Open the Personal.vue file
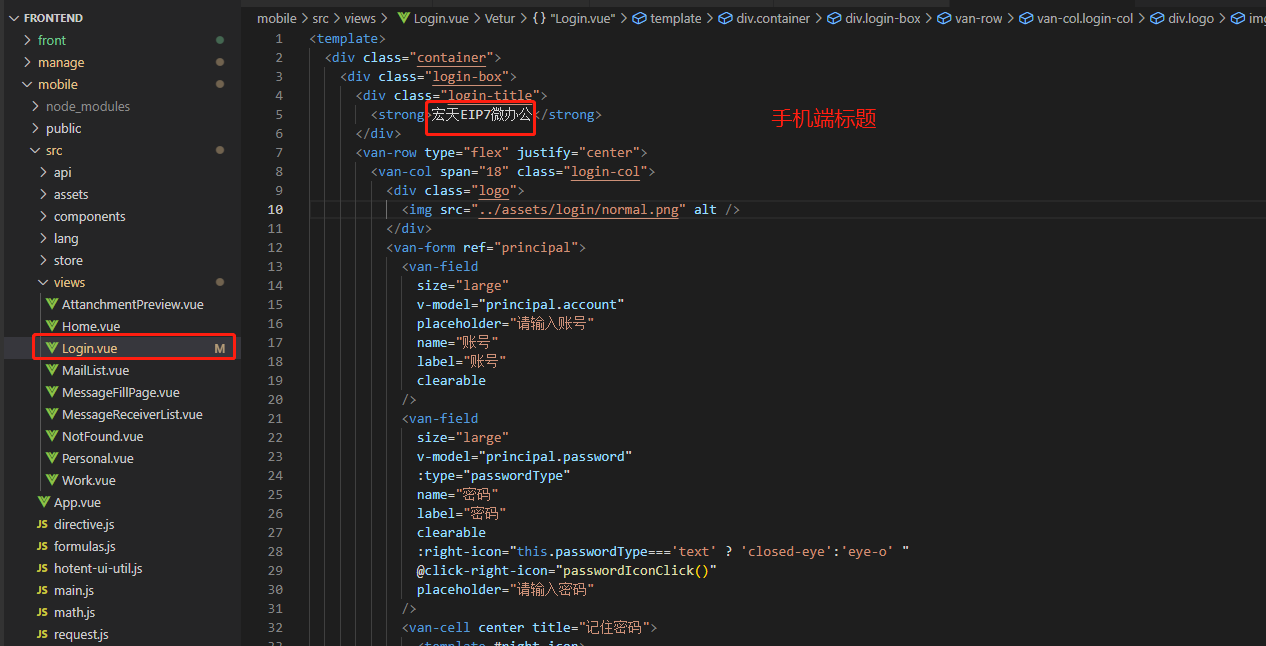 point(97,458)
